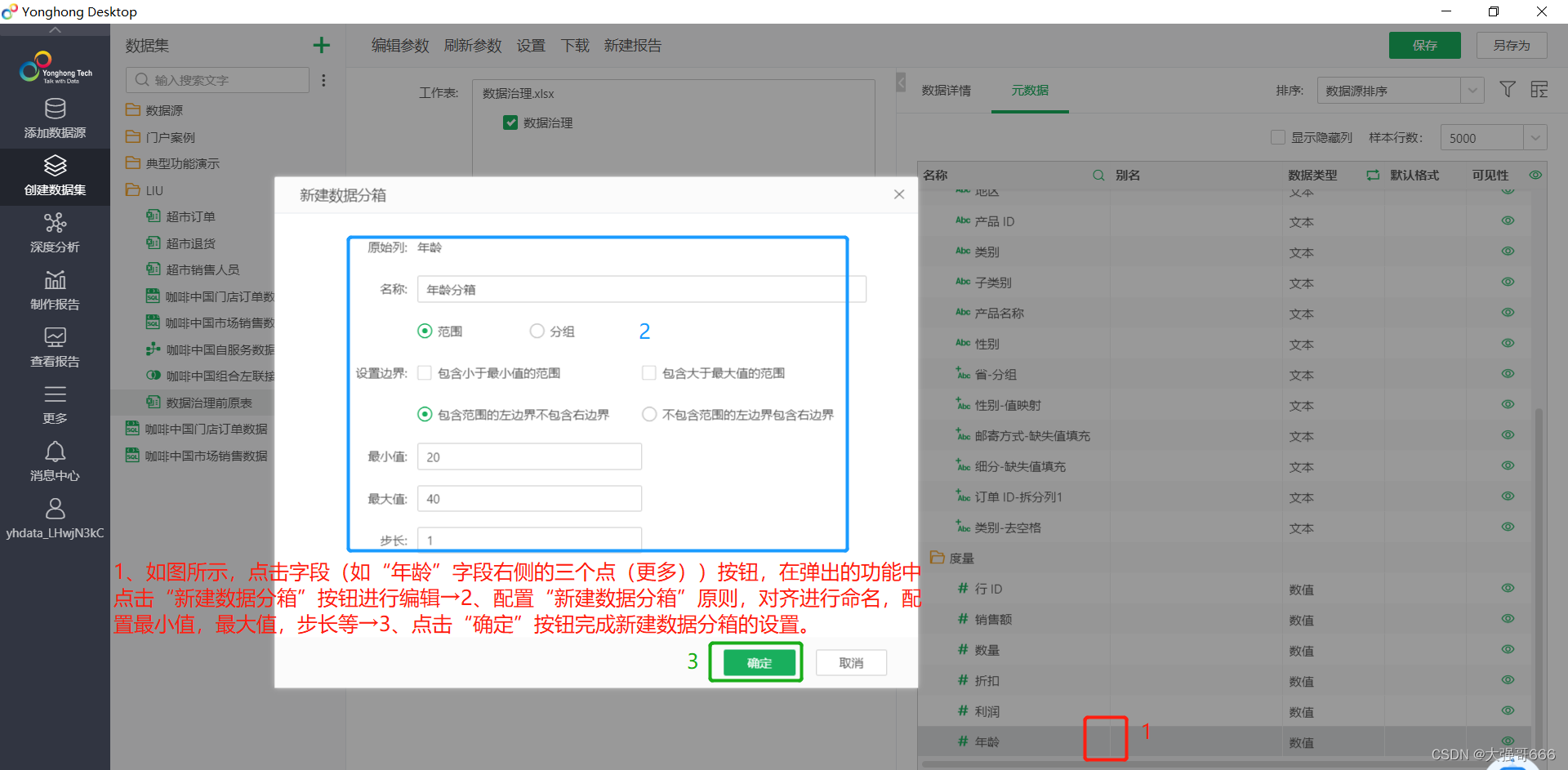The image size is (1568, 770).
Task: Cancel the dialog with 取消 button
Action: tap(851, 663)
